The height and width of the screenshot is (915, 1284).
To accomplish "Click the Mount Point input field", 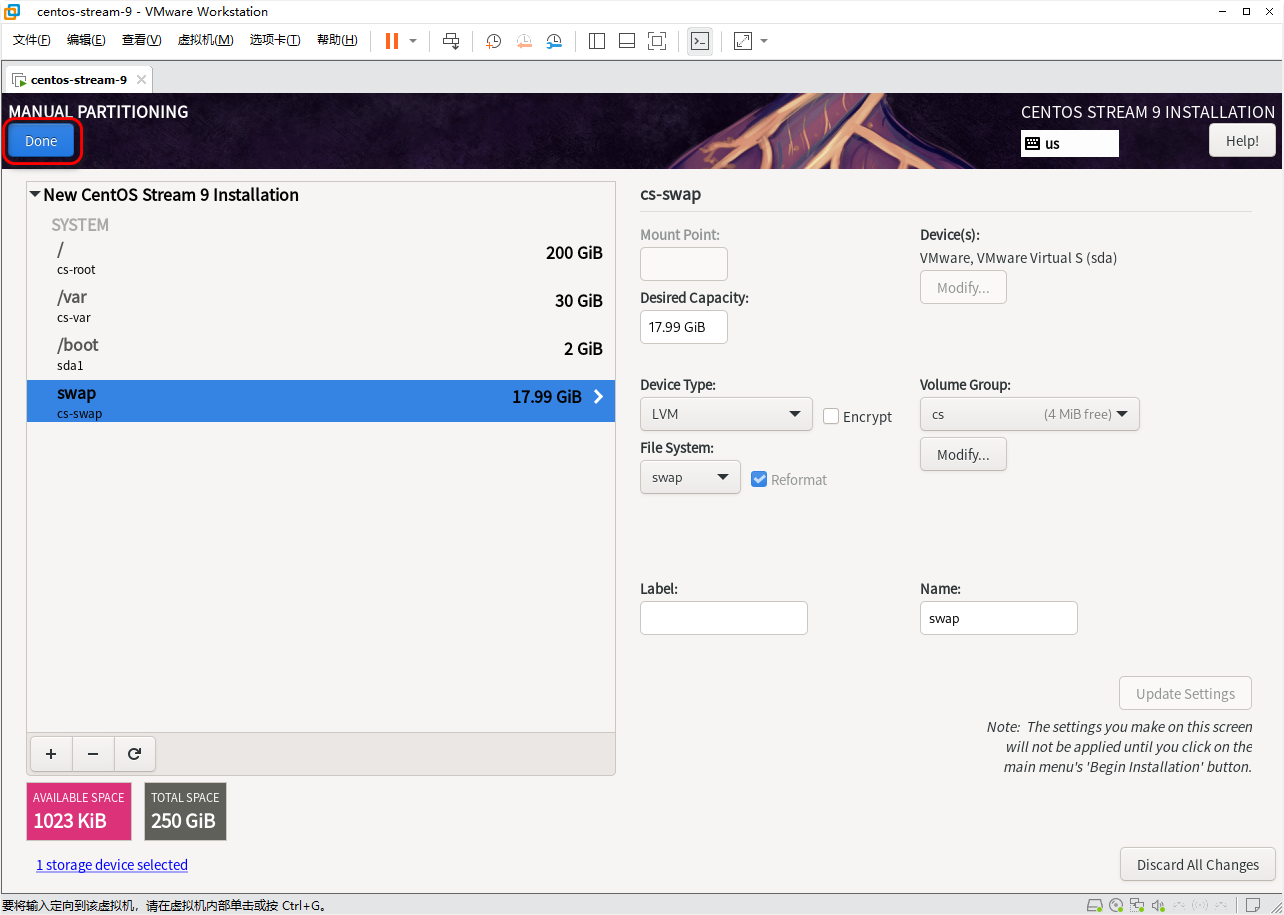I will point(684,264).
